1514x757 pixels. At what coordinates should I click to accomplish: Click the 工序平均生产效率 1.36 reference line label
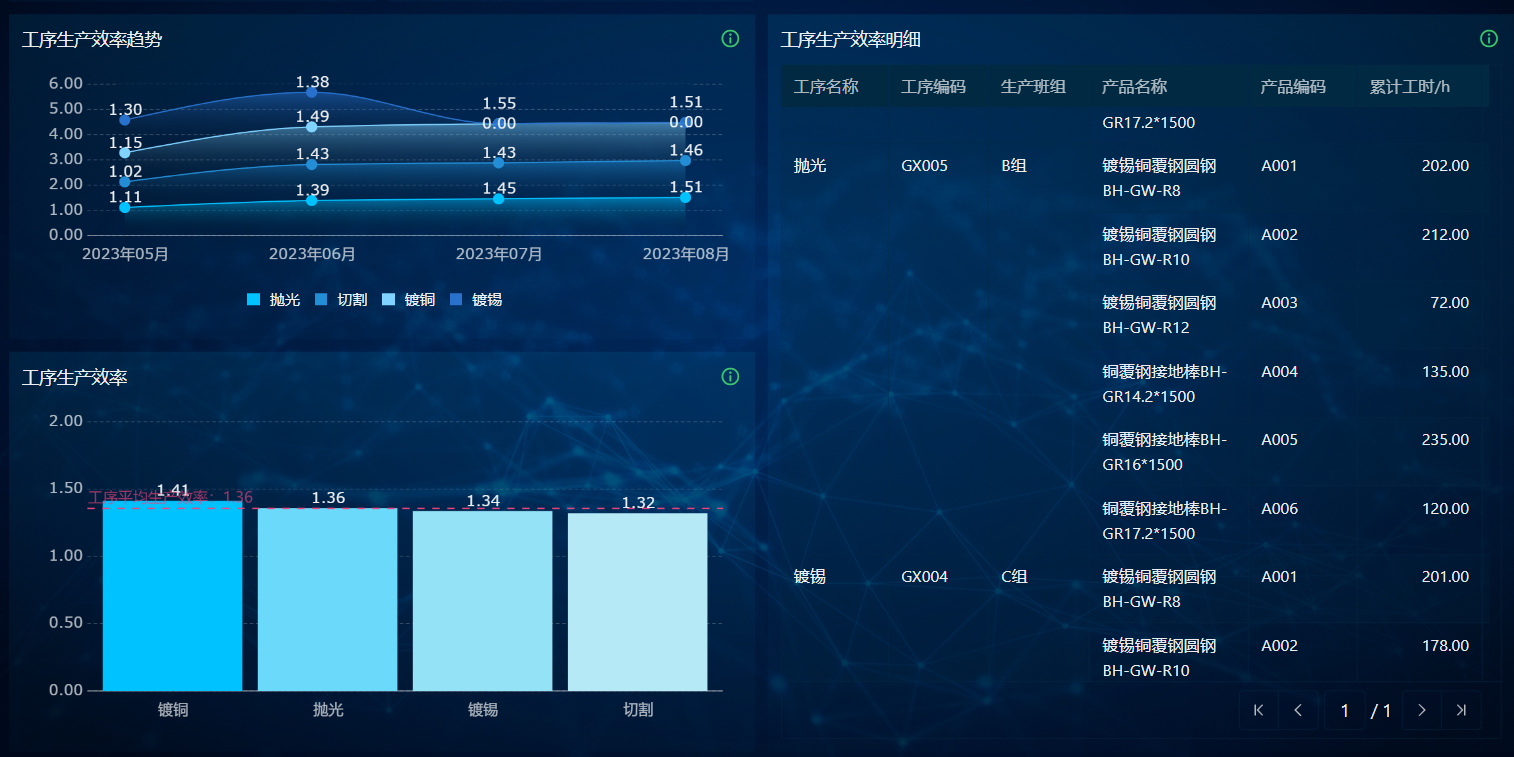pyautogui.click(x=170, y=497)
